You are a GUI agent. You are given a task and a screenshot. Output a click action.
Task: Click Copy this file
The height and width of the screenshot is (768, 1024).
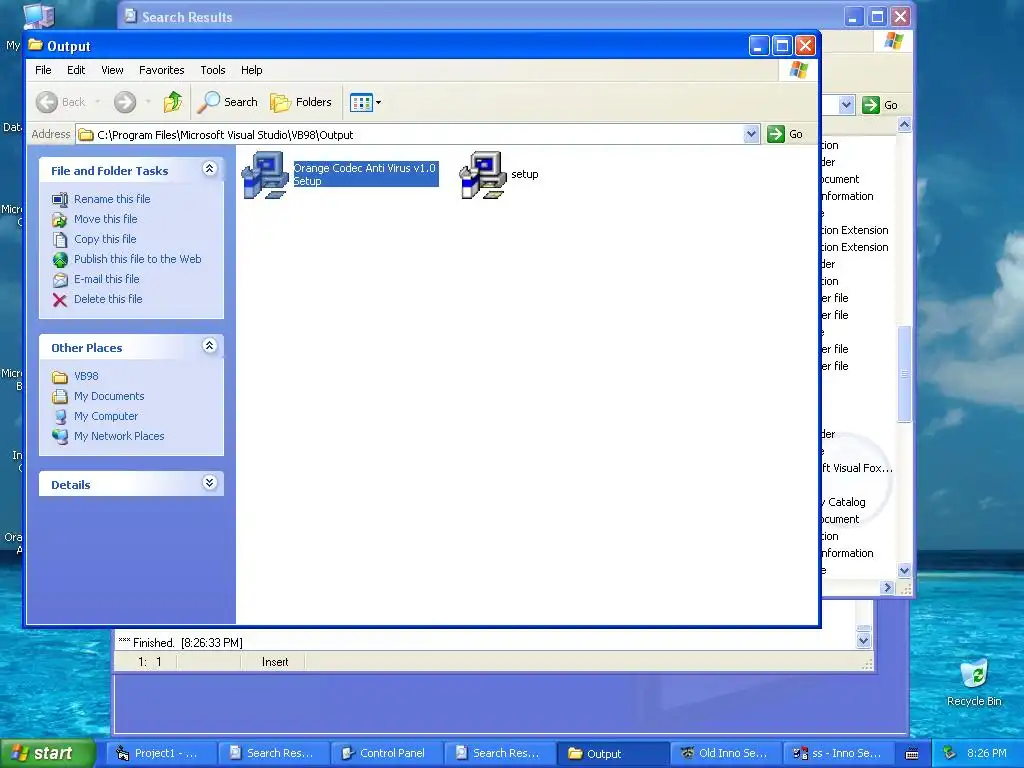pyautogui.click(x=105, y=239)
